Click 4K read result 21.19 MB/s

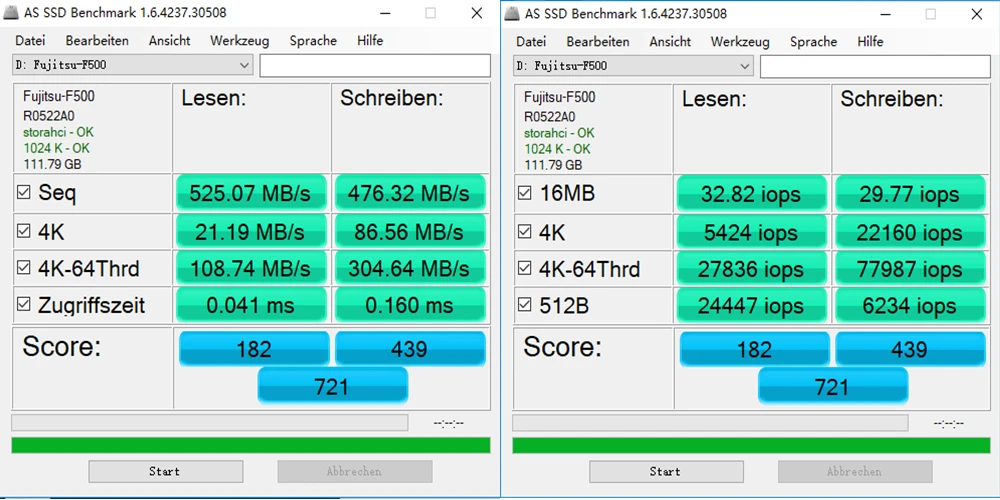251,231
